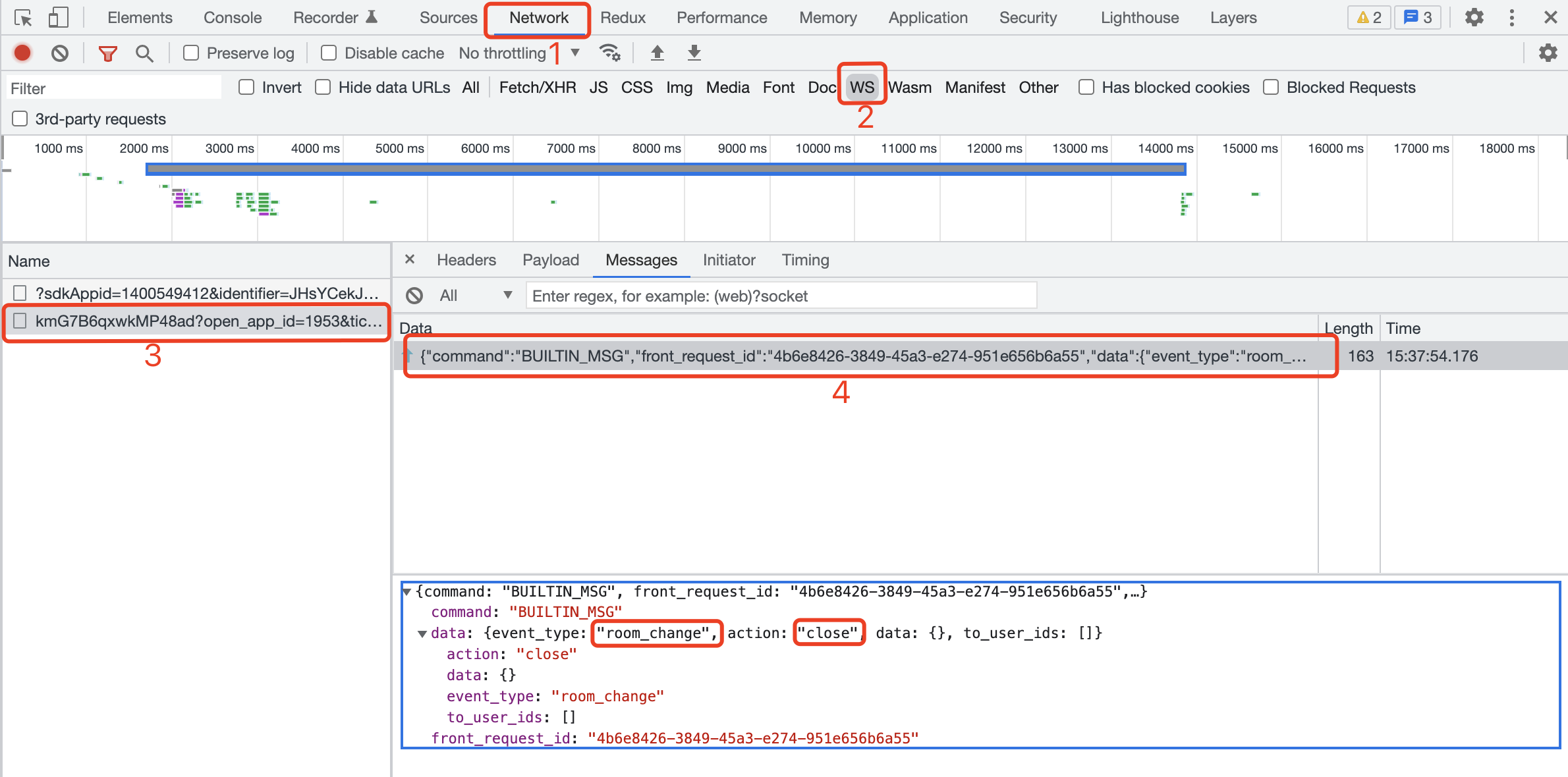Screen dimensions: 1568x777
Task: Click the network Filter text field
Action: coord(115,88)
